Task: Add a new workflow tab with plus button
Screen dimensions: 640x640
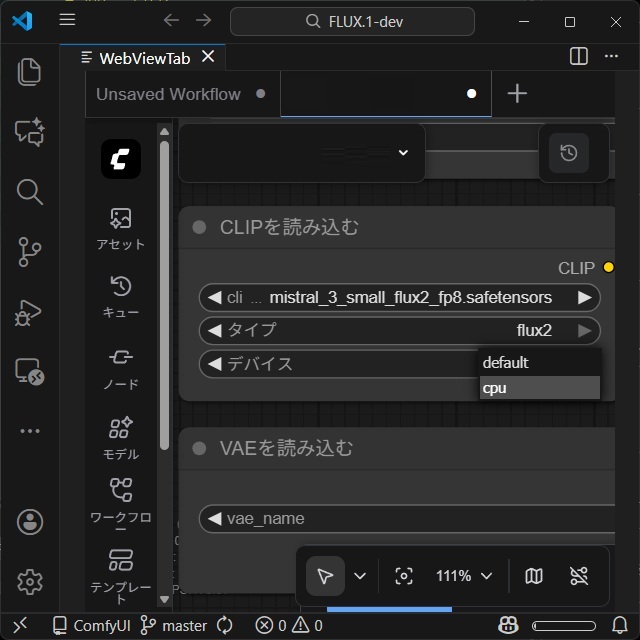Action: [517, 94]
